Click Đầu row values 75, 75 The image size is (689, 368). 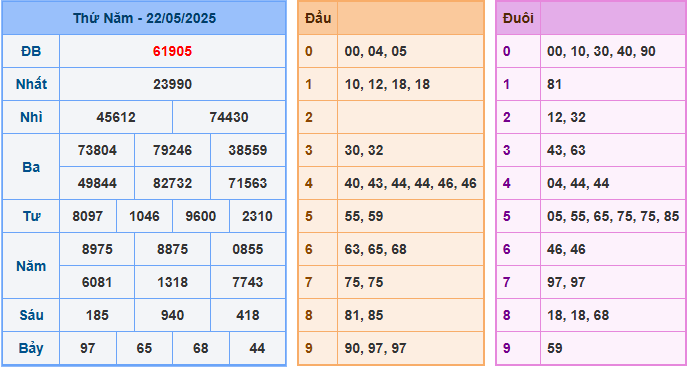[x=364, y=282]
